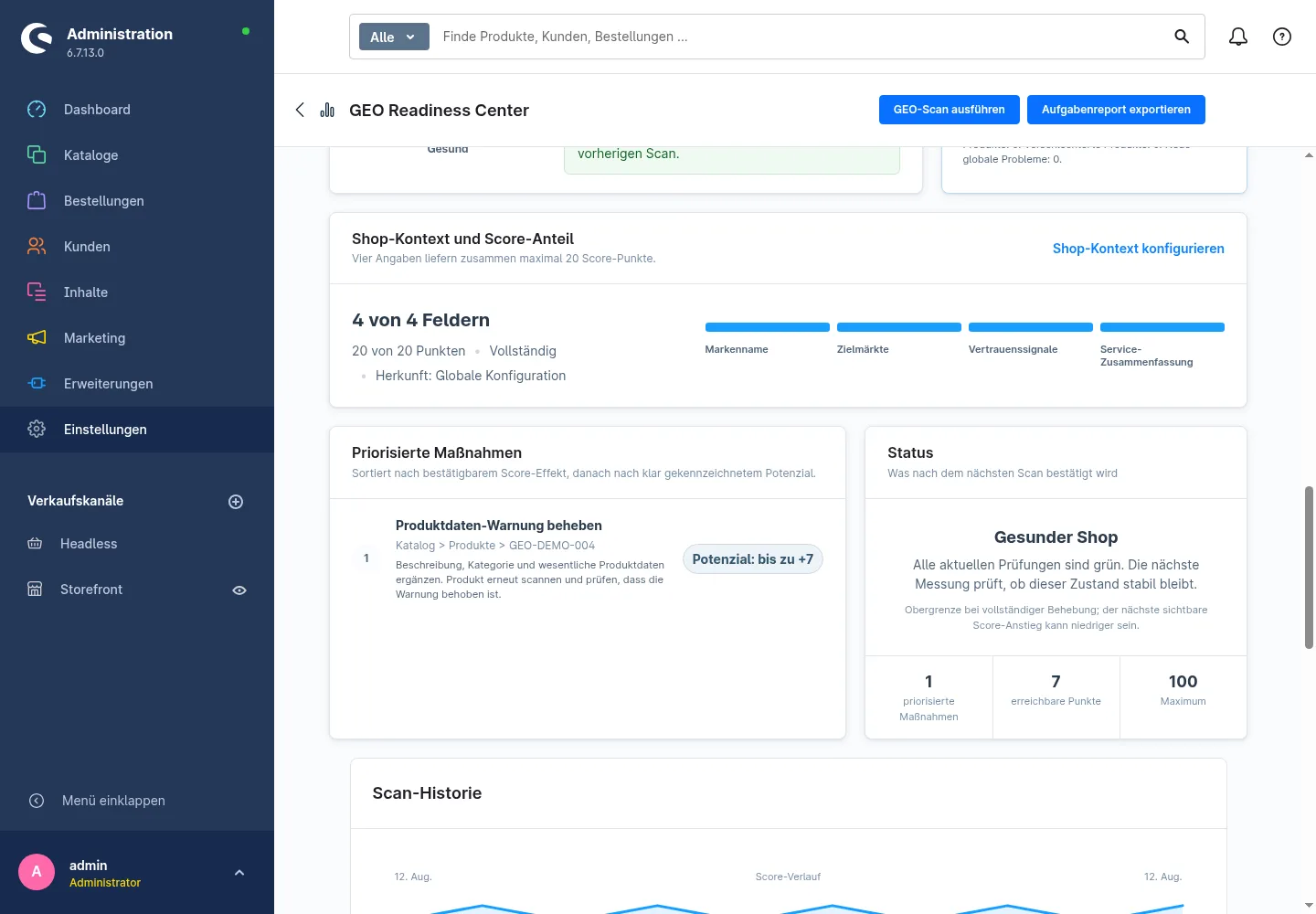Expand the admin user menu chevron

pyautogui.click(x=239, y=873)
